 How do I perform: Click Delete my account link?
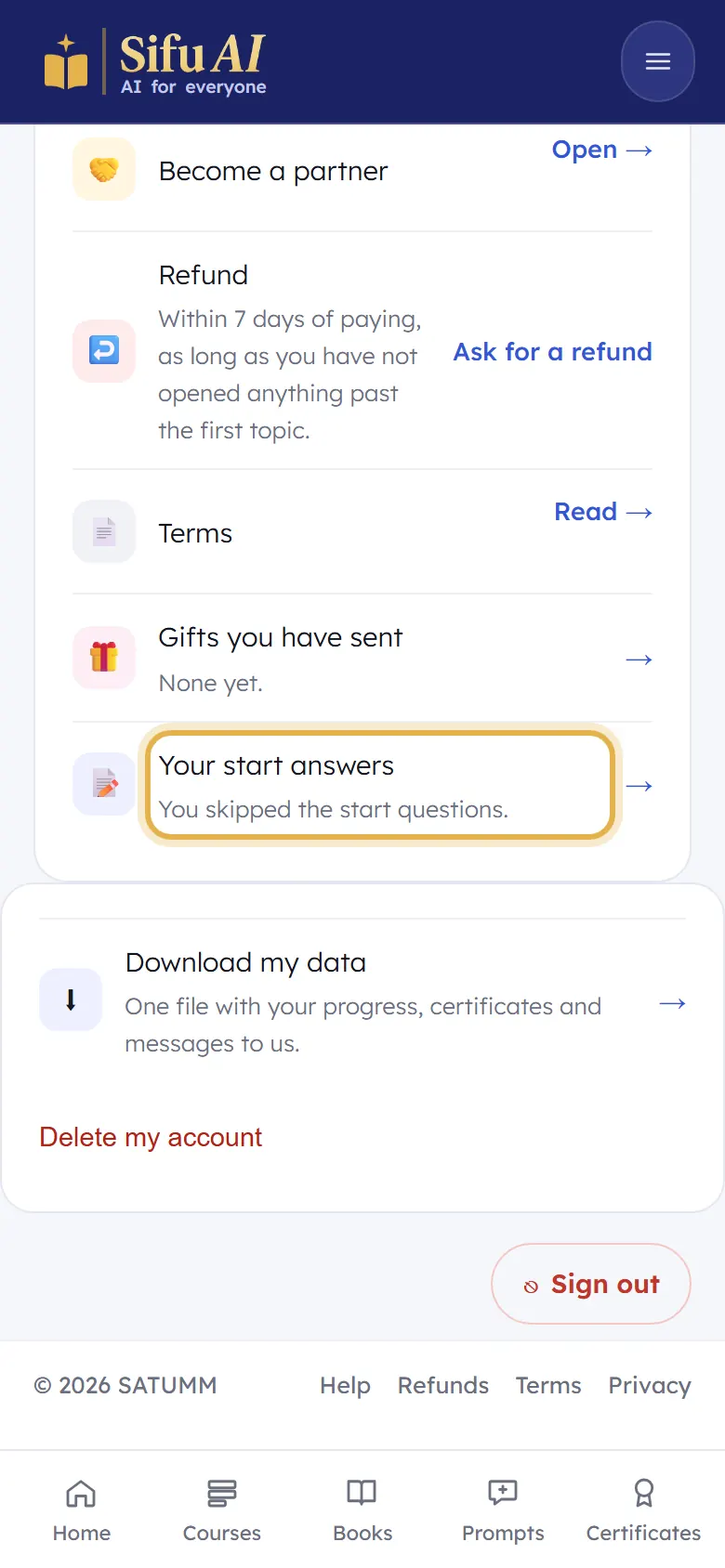[x=151, y=1137]
